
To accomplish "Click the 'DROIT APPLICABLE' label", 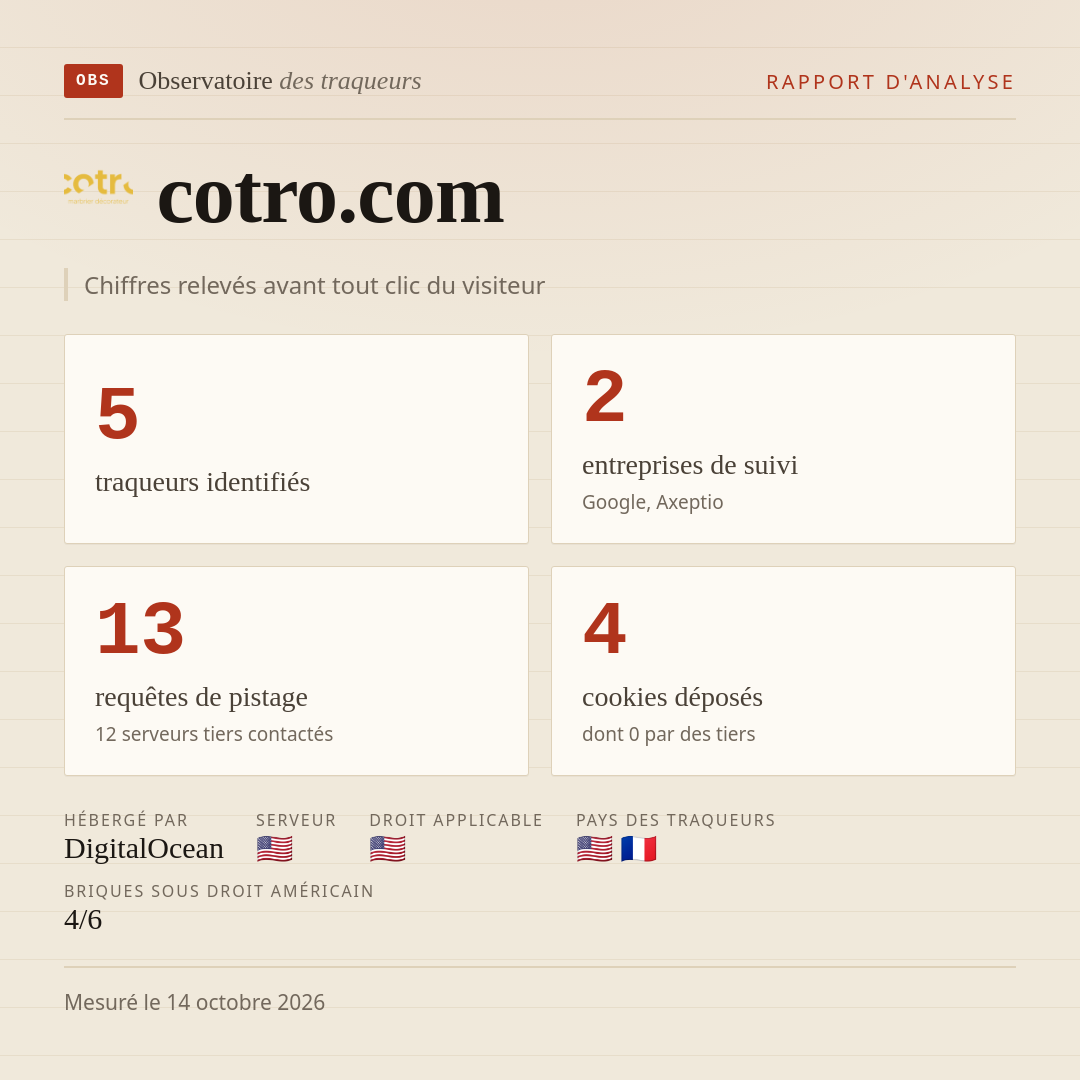I will coord(456,820).
